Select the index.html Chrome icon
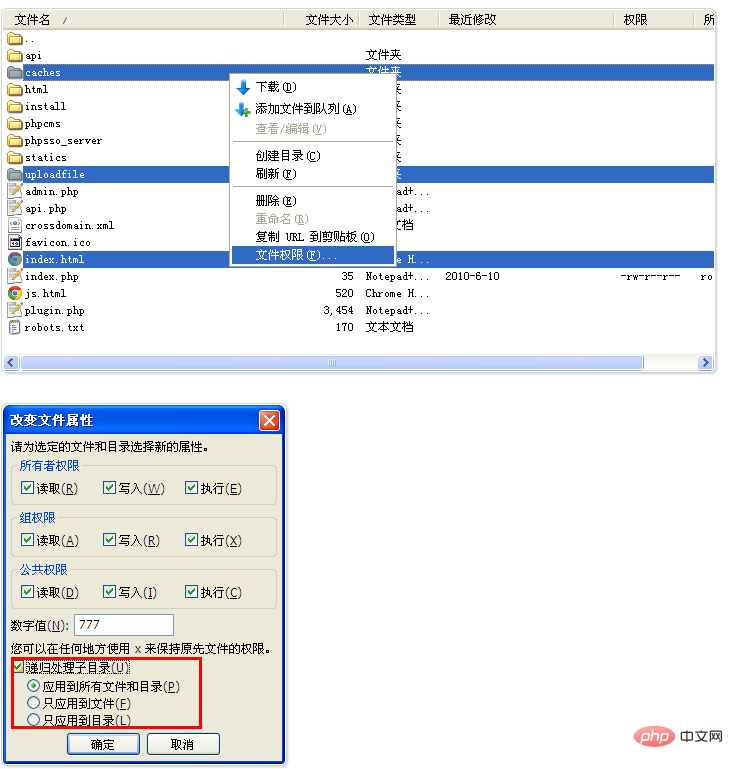 click(x=15, y=259)
